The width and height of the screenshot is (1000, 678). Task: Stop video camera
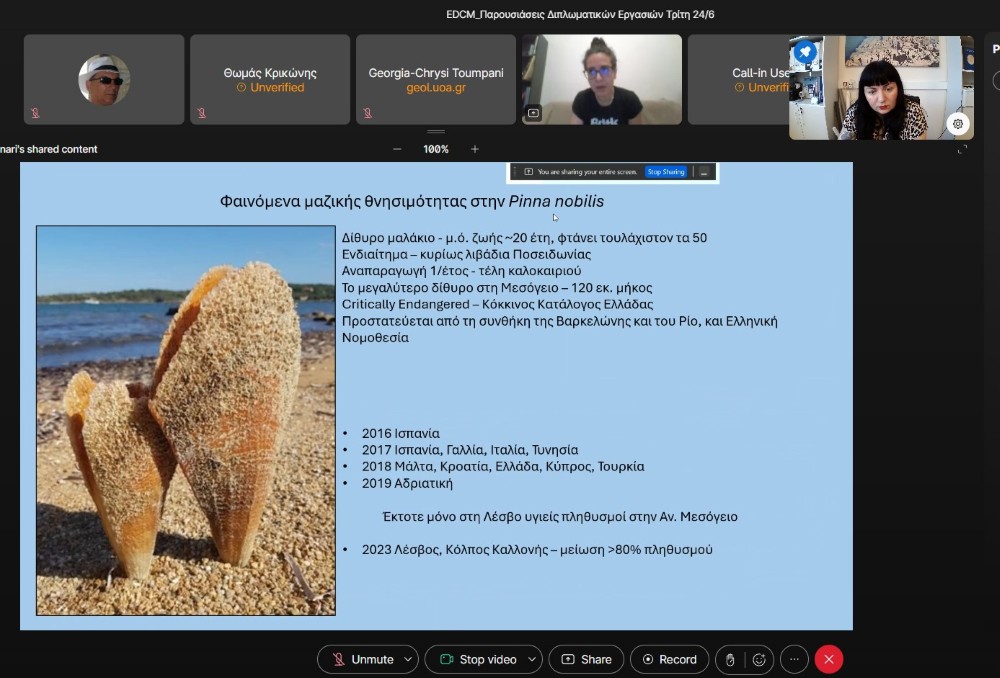(476, 659)
